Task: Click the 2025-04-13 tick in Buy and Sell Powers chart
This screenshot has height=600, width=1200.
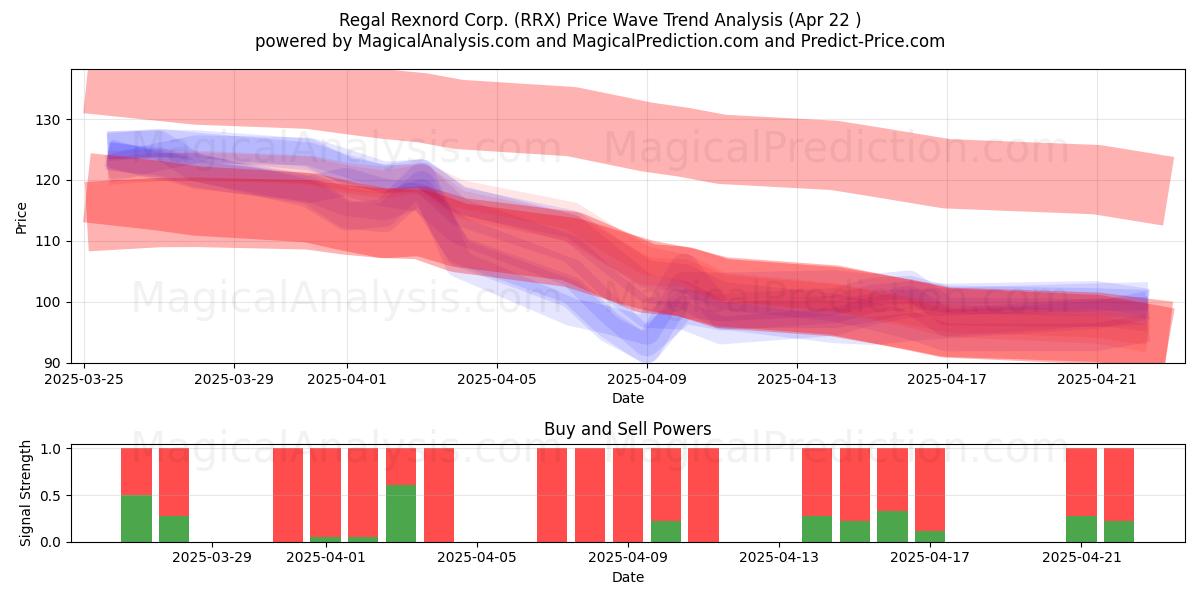Action: [x=778, y=558]
